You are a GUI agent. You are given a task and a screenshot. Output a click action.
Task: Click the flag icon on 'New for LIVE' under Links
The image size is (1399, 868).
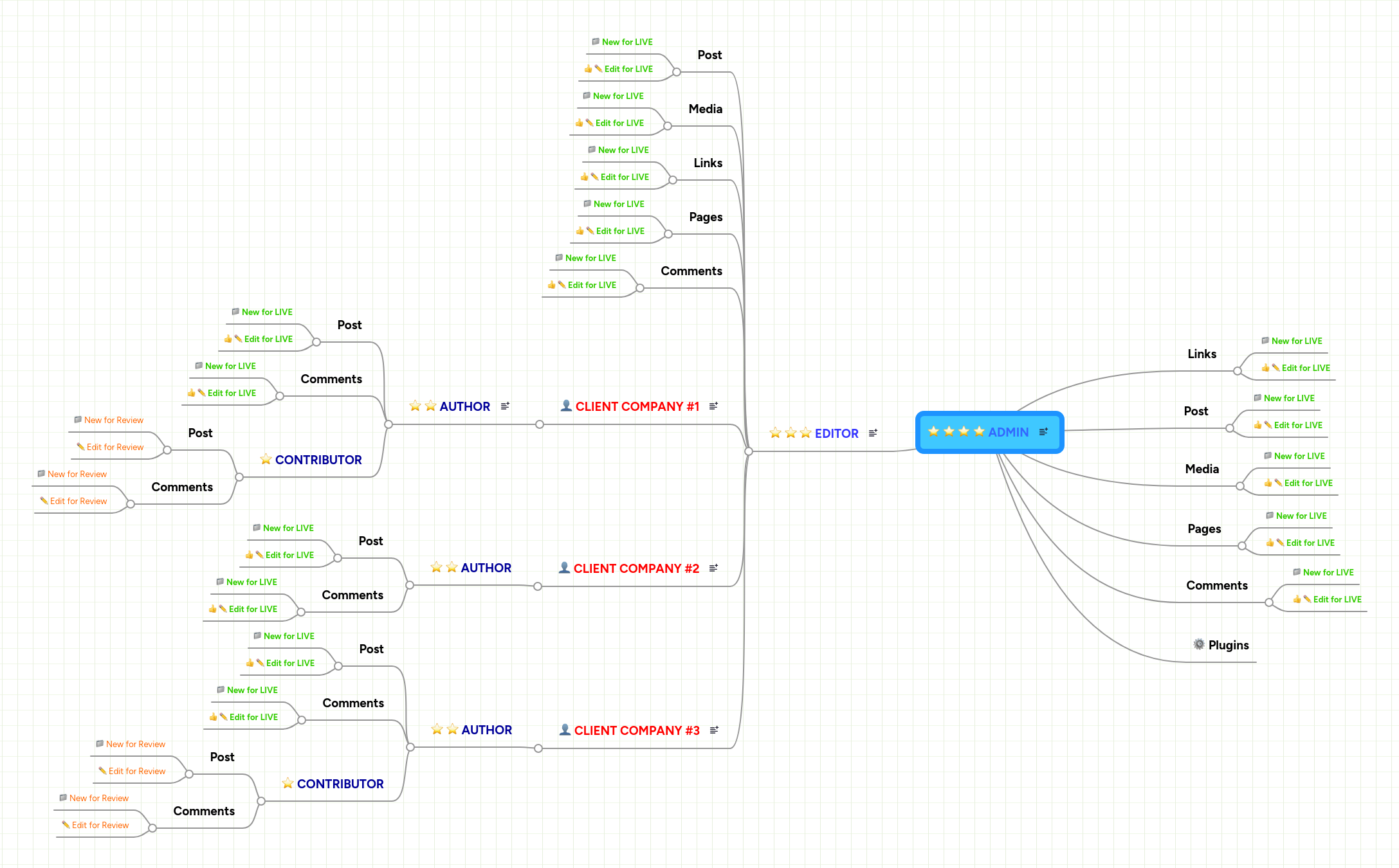1264,341
